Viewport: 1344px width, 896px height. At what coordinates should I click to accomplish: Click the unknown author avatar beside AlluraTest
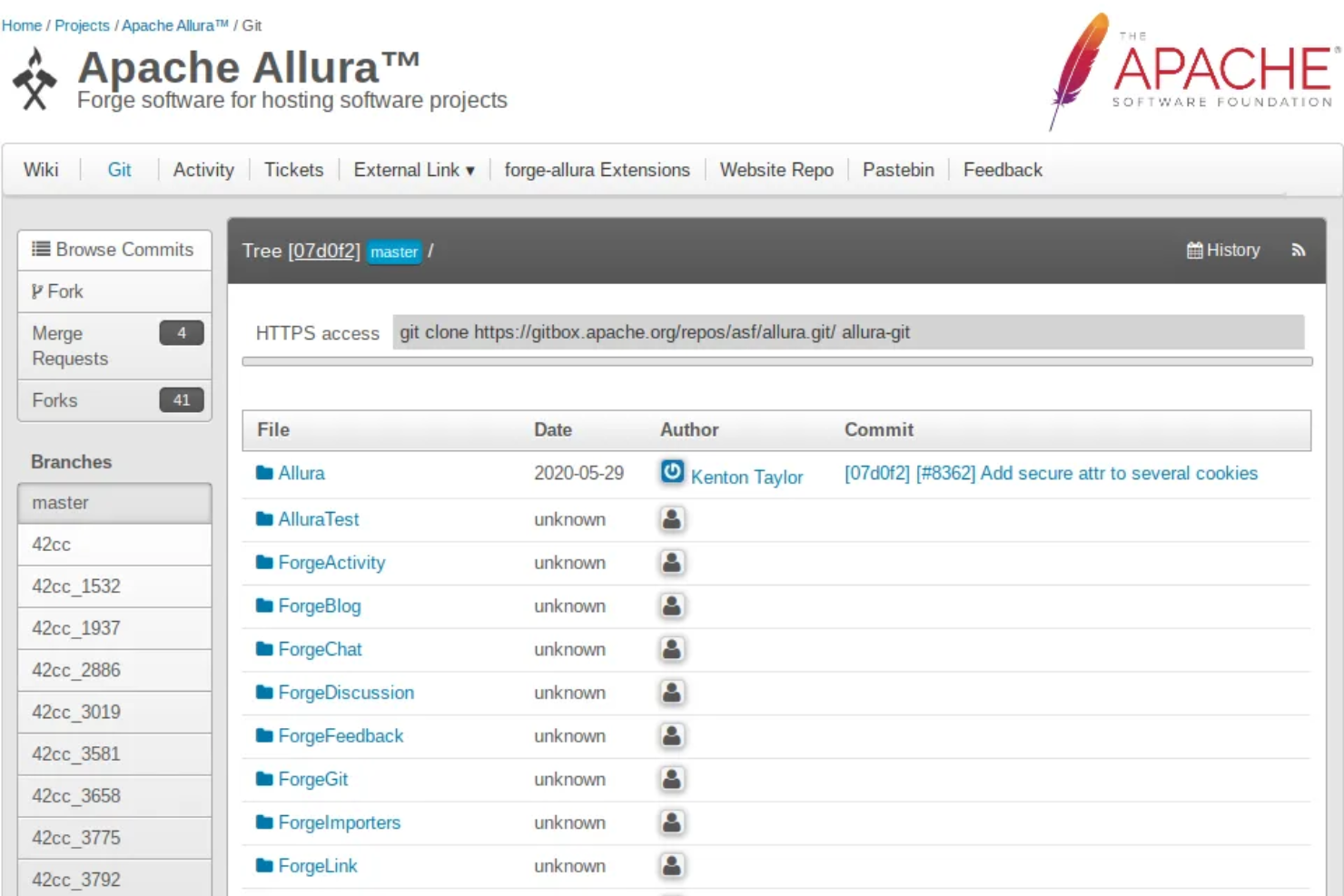[x=671, y=517]
